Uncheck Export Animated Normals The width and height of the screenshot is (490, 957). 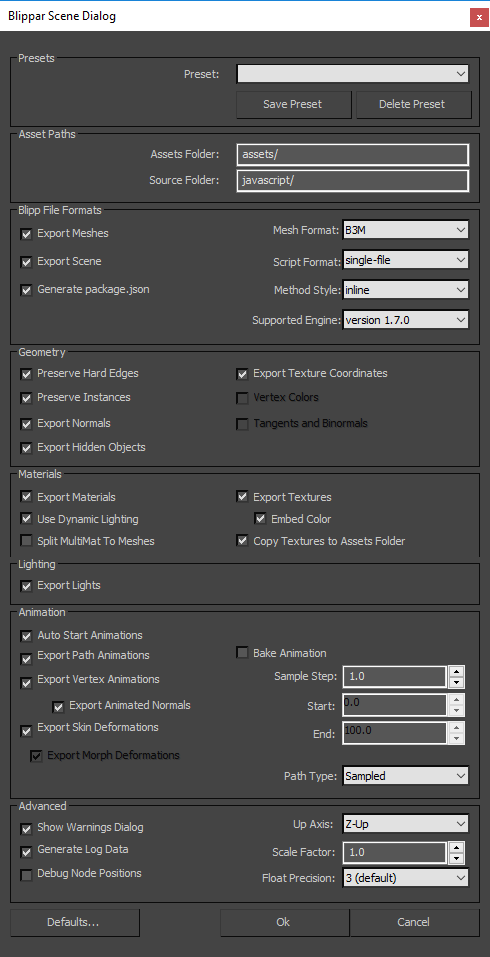pyautogui.click(x=59, y=707)
